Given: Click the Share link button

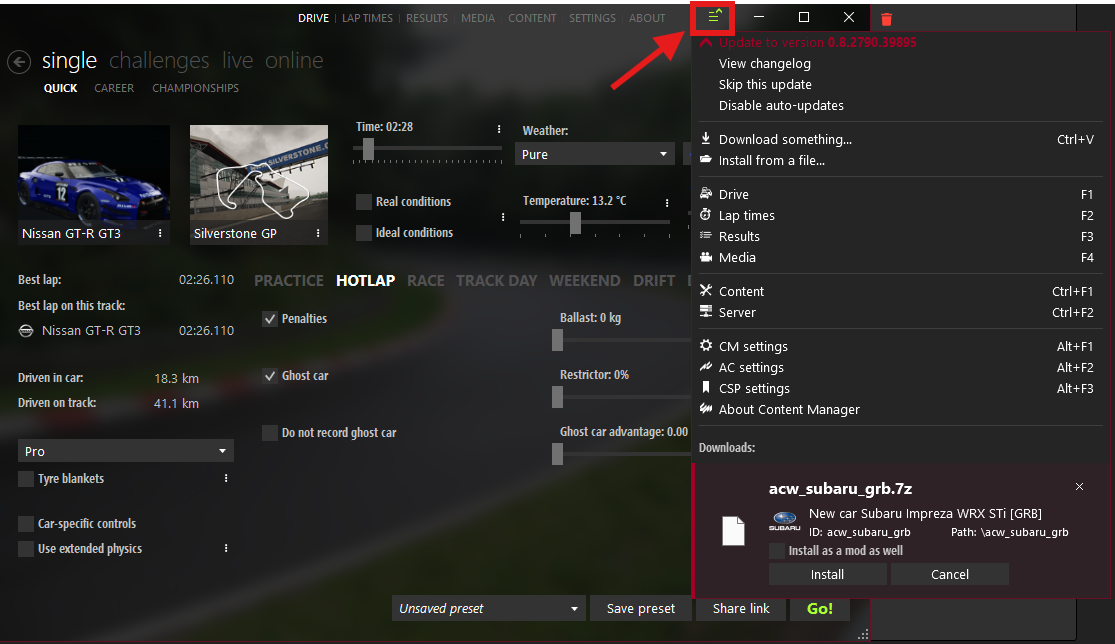Looking at the screenshot, I should (741, 608).
